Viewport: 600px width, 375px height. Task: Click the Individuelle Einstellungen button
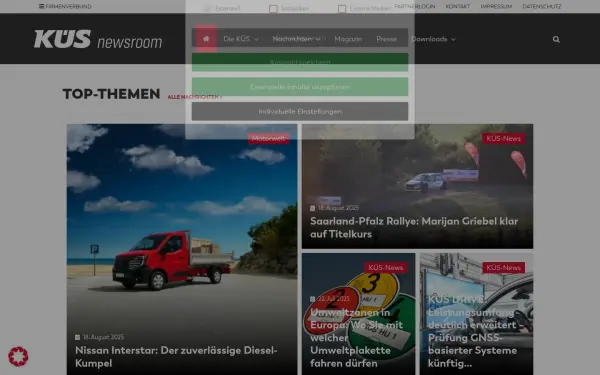[x=300, y=111]
